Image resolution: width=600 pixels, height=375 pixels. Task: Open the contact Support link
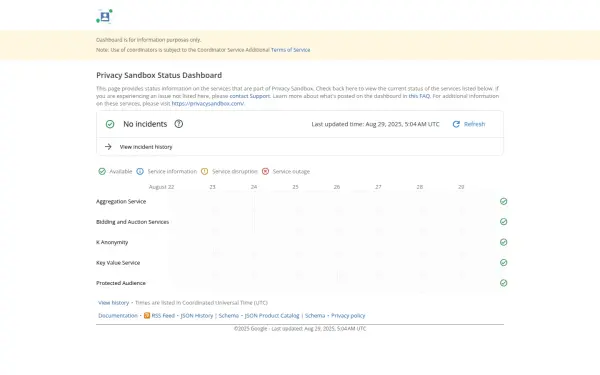(249, 96)
